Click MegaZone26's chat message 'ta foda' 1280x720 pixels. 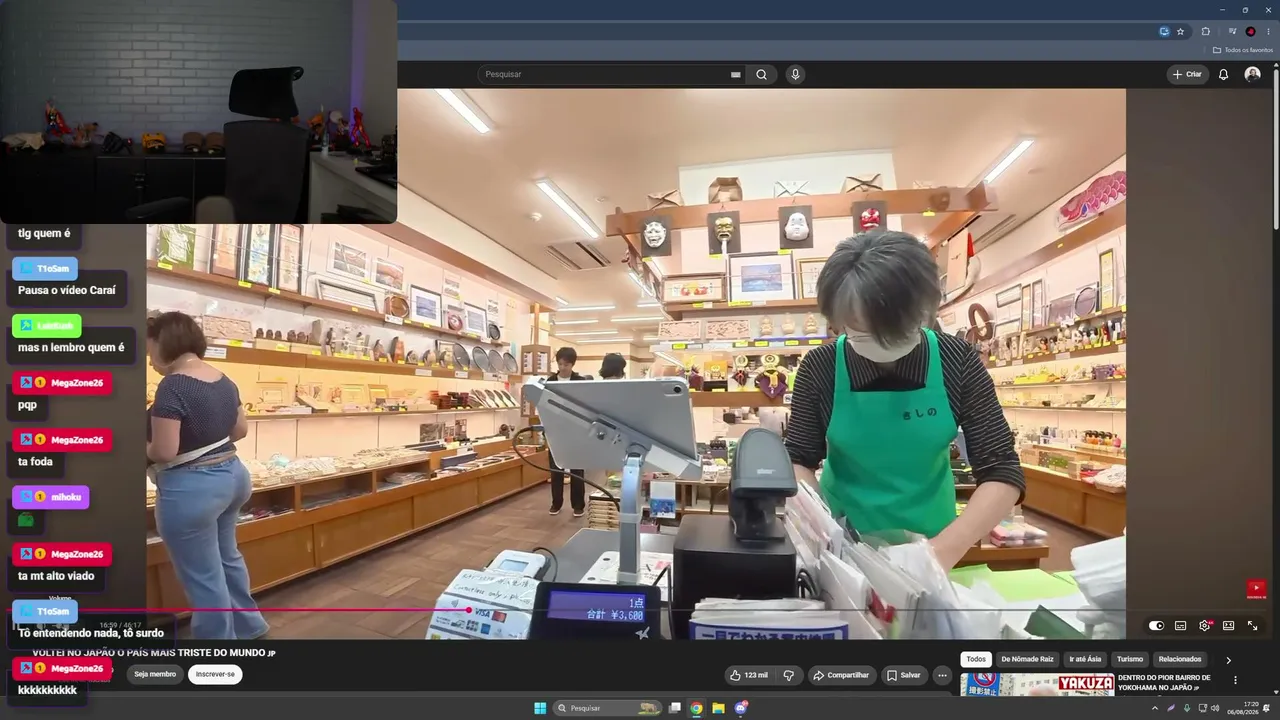pos(35,462)
